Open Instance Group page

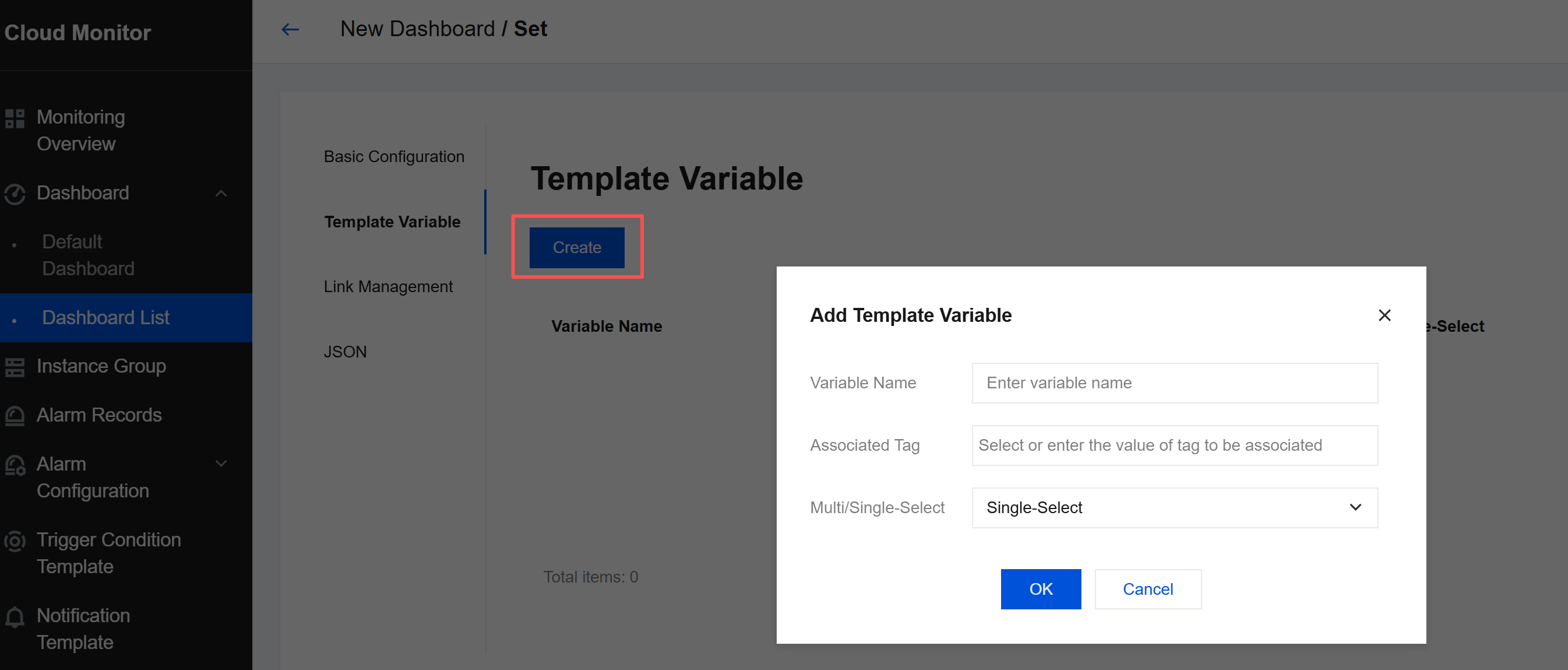[x=101, y=366]
